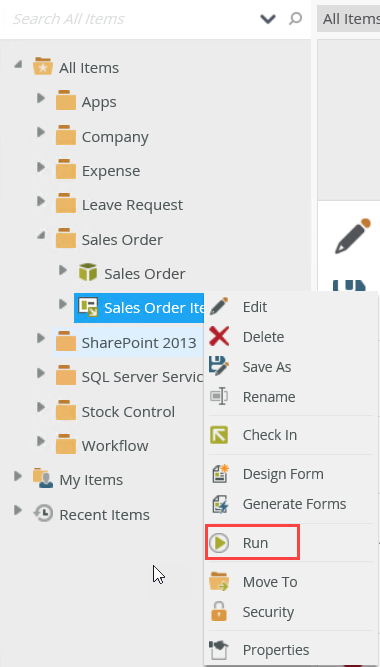Click the Rename icon in menu

219,396
